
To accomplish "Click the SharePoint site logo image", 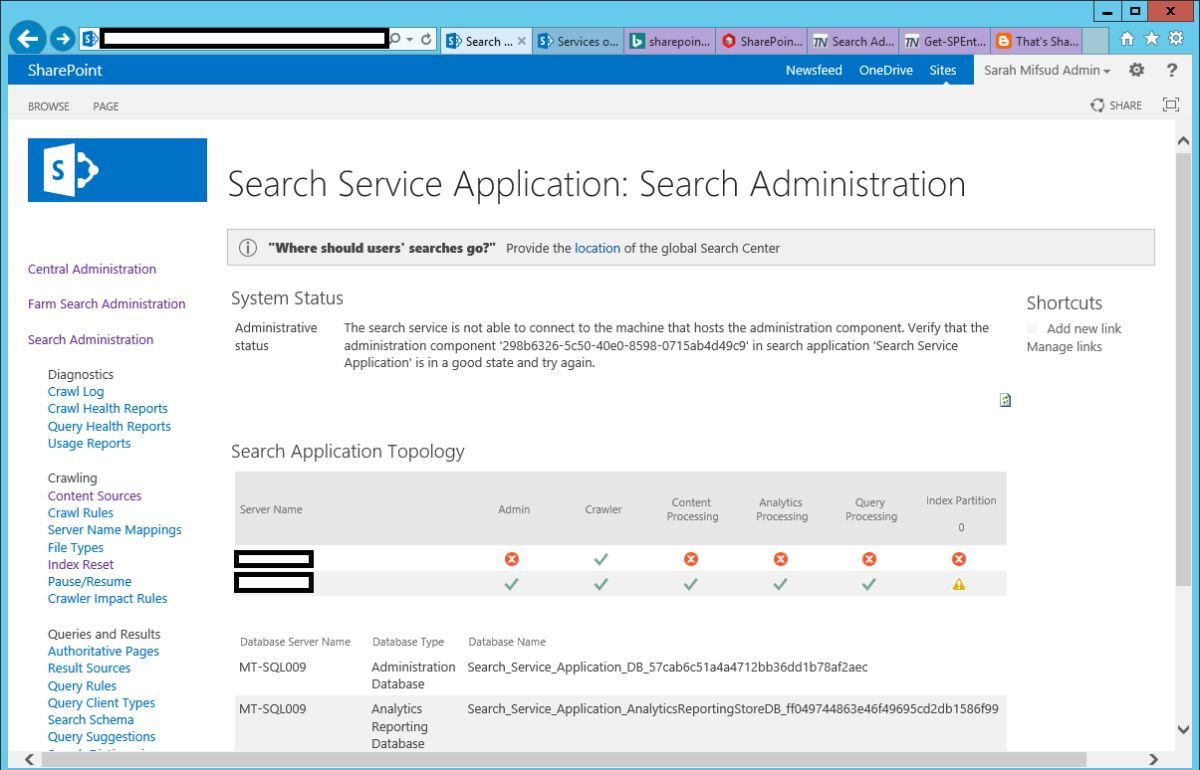I will 117,170.
